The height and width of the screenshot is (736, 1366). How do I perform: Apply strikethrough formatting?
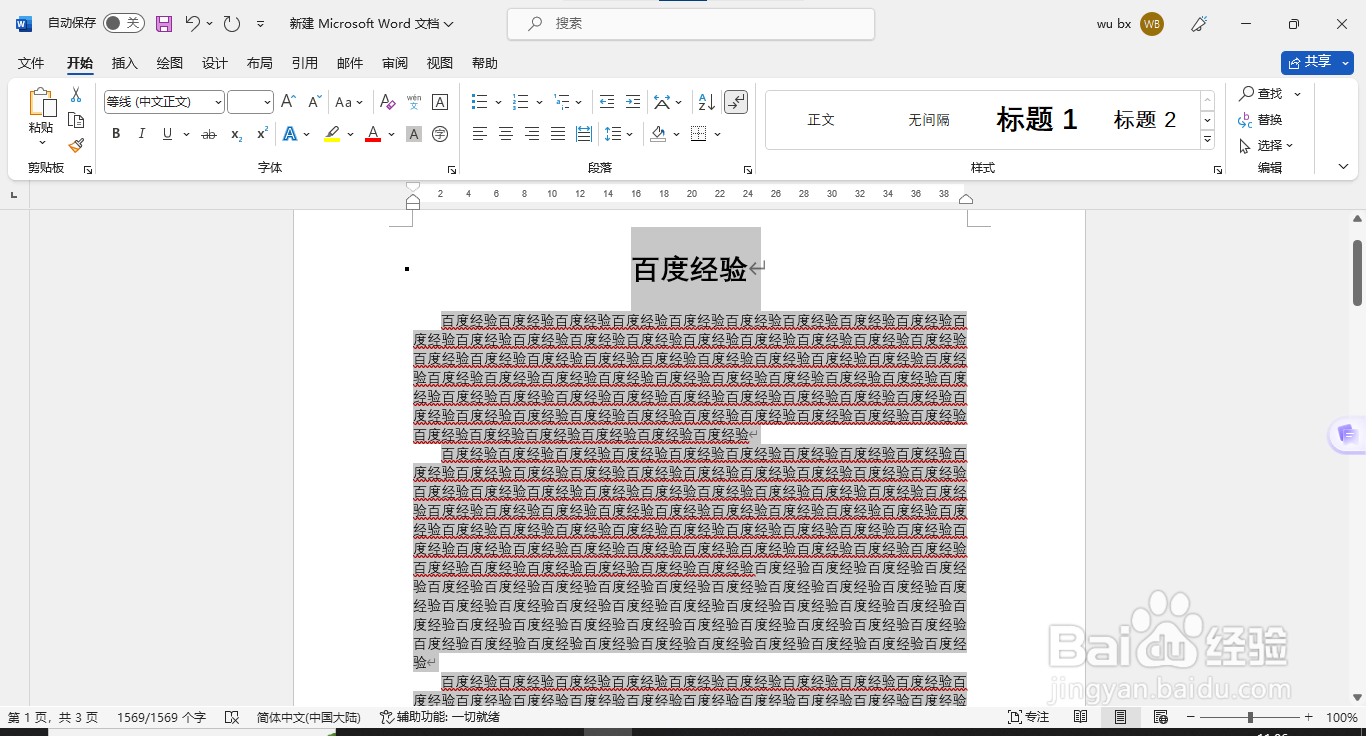pyautogui.click(x=208, y=134)
